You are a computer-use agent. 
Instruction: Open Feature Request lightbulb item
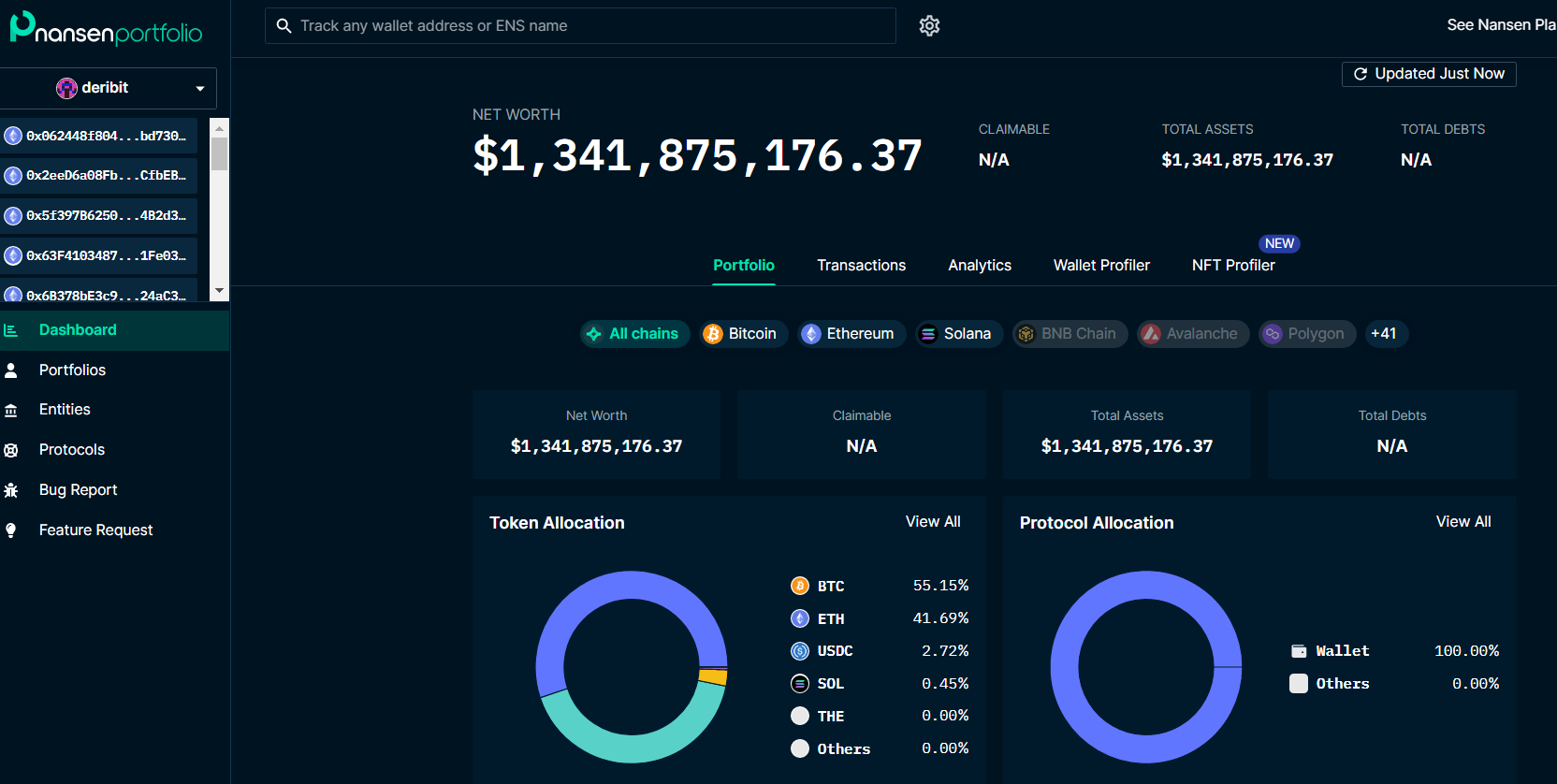(x=95, y=530)
